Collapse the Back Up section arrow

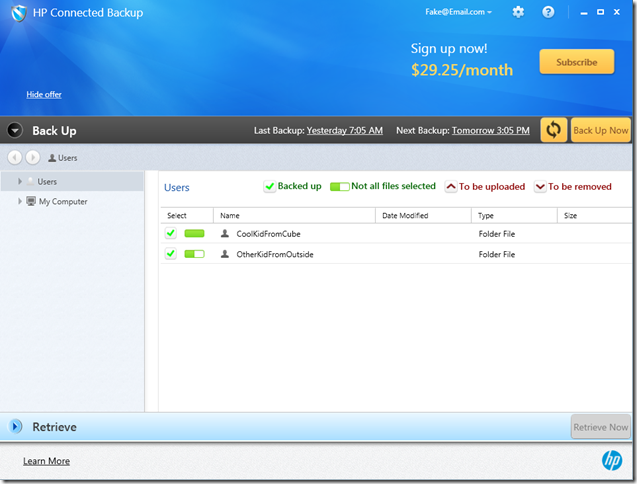[15, 130]
